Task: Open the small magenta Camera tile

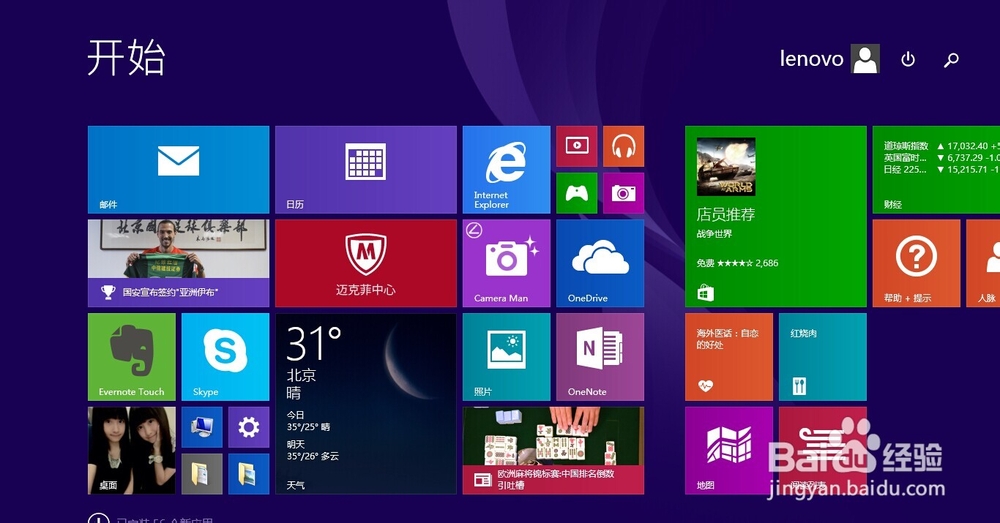Action: pyautogui.click(x=624, y=193)
